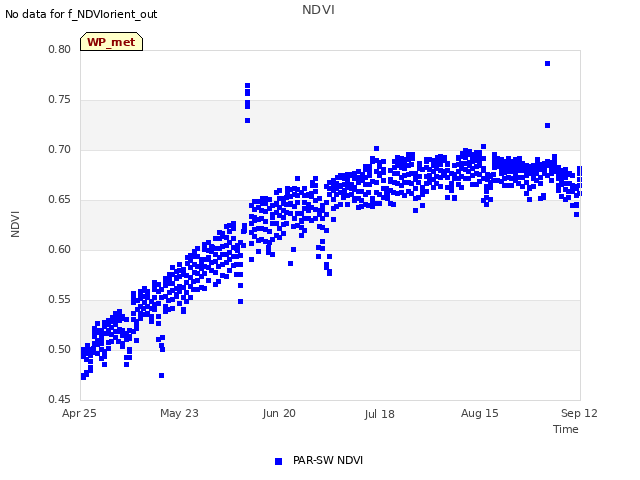Click the 0.50 y-axis tick label
640x480 pixels.
click(x=60, y=349)
